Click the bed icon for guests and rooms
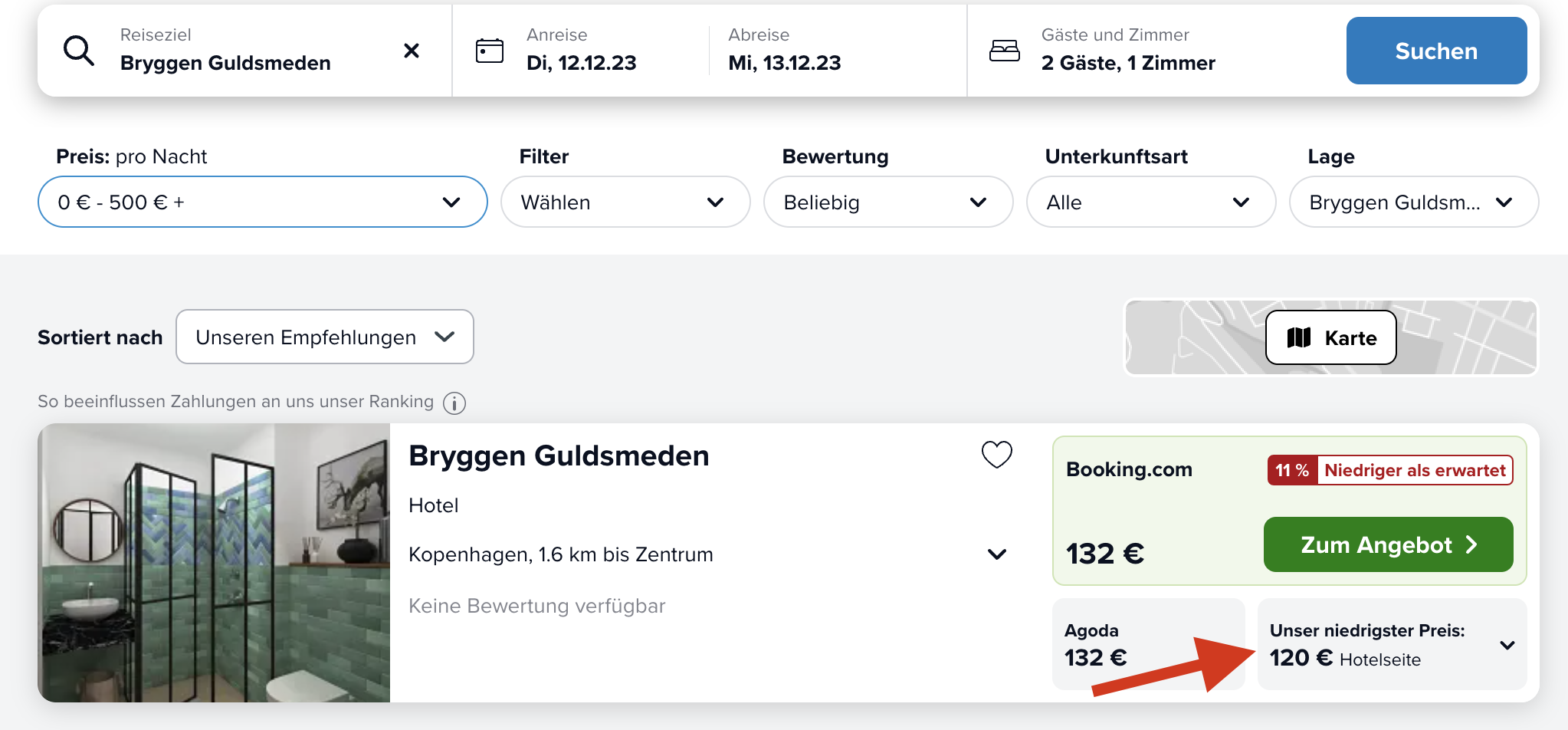This screenshot has height=730, width=1568. 1005,51
